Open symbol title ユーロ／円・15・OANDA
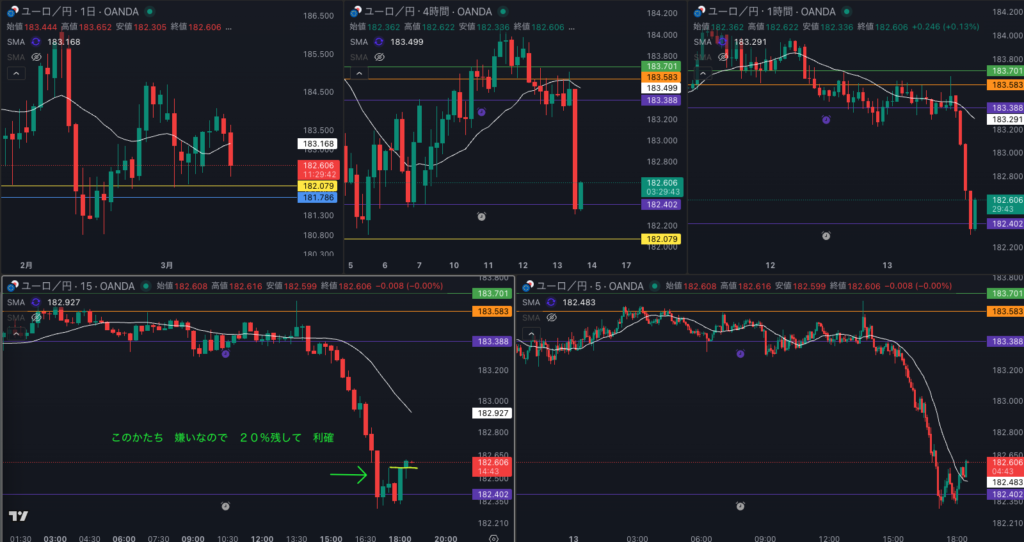Image resolution: width=1024 pixels, height=542 pixels. 78,286
